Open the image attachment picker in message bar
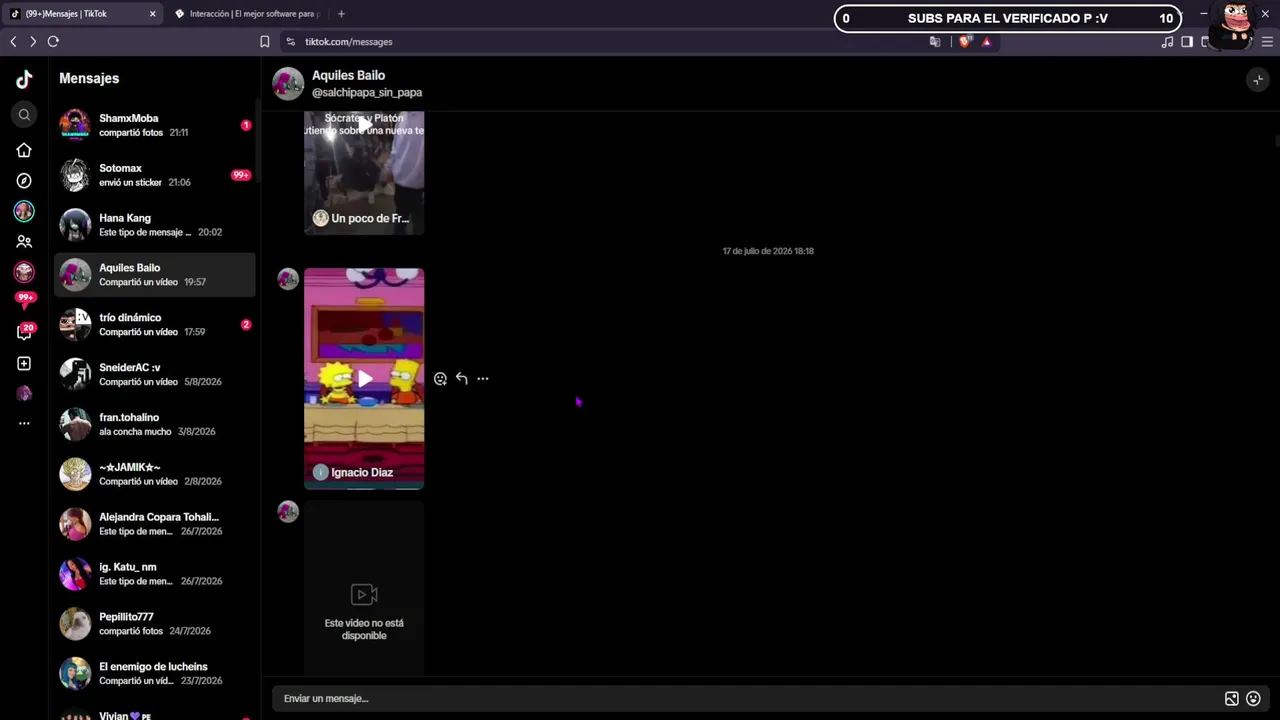The height and width of the screenshot is (720, 1280). pyautogui.click(x=1232, y=699)
